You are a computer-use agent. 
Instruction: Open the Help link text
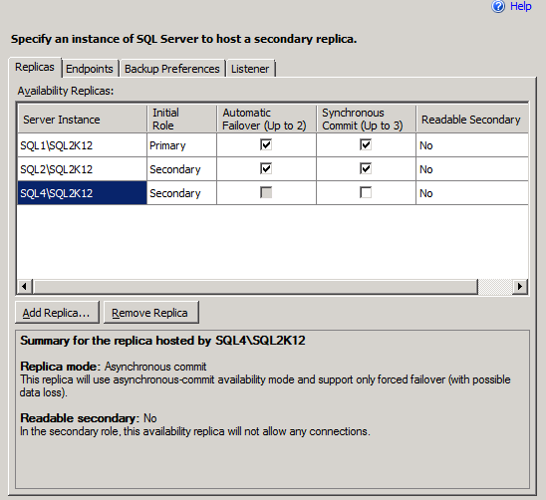(x=520, y=7)
